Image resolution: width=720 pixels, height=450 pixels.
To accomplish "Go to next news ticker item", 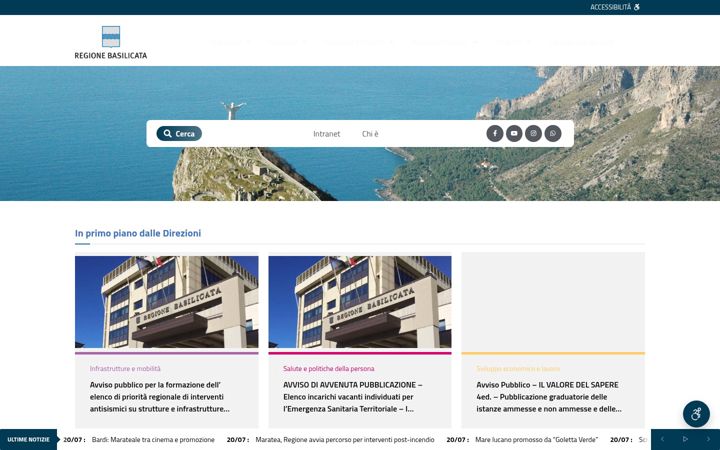I will tap(708, 439).
